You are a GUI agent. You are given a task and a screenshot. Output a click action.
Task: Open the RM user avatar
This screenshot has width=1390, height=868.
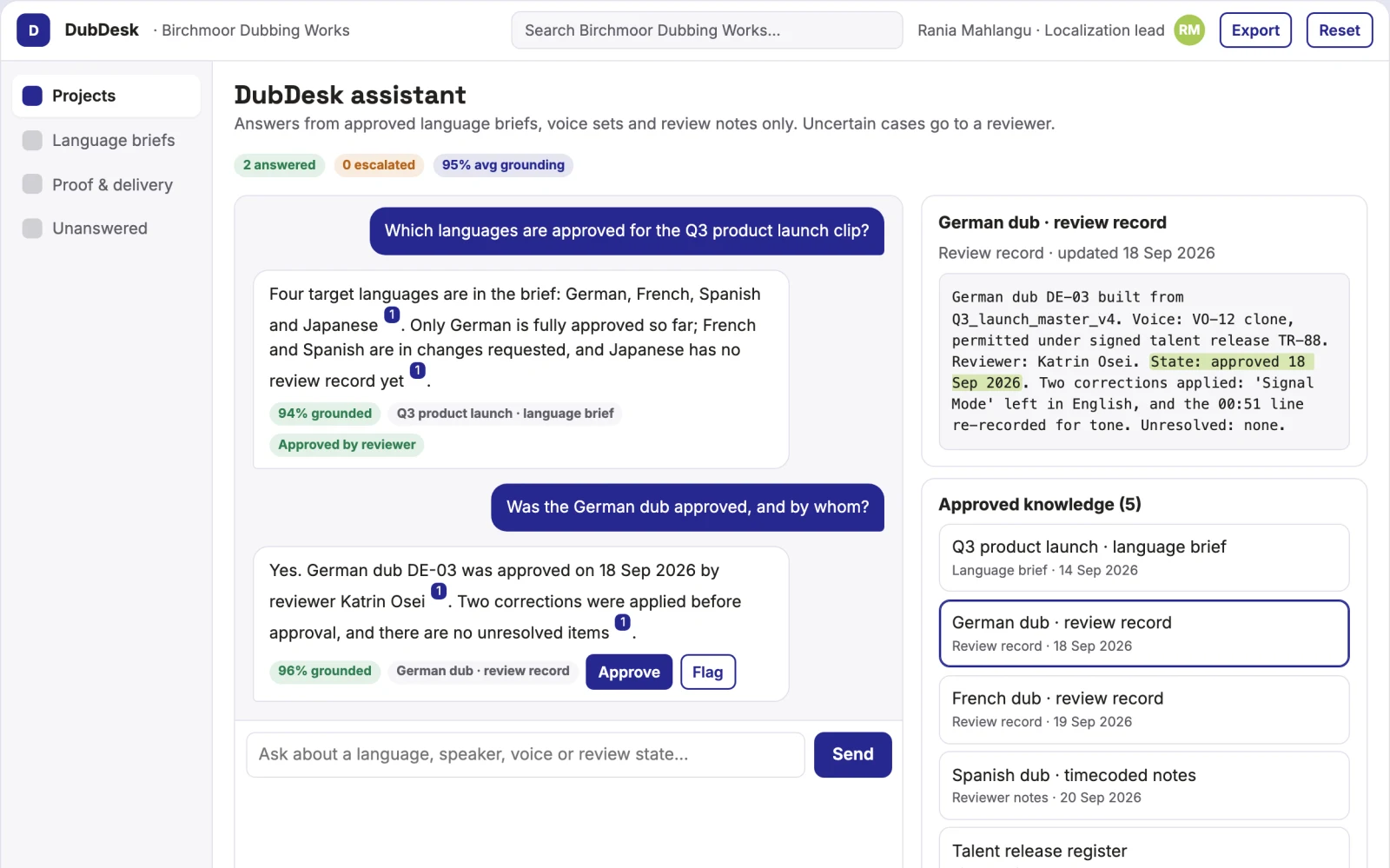tap(1189, 30)
